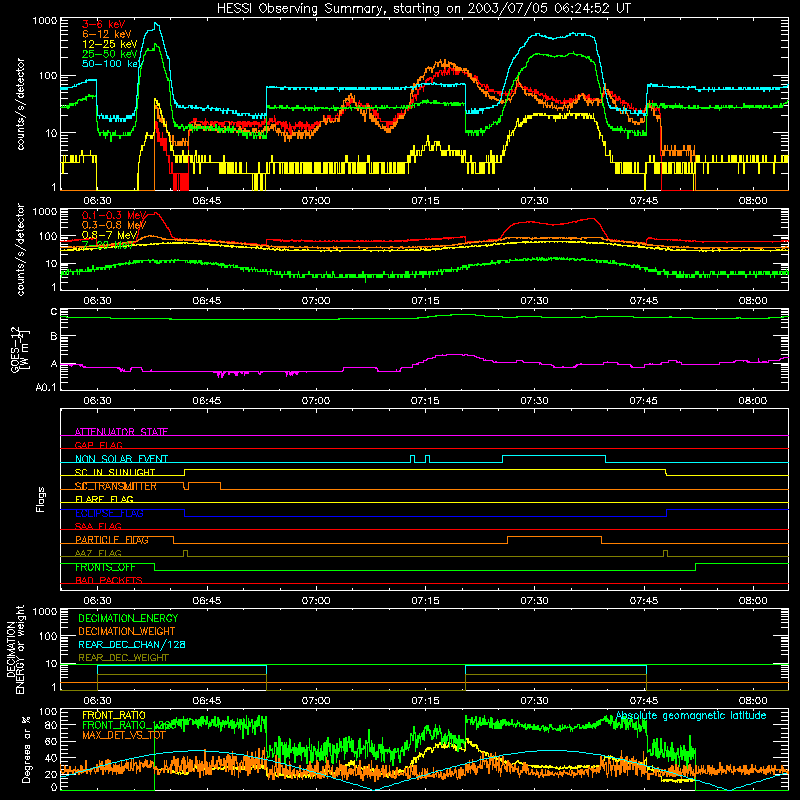Select the ATTENUATOR_STATE flag label
Screen dimensions: 800x800
pyautogui.click(x=121, y=432)
